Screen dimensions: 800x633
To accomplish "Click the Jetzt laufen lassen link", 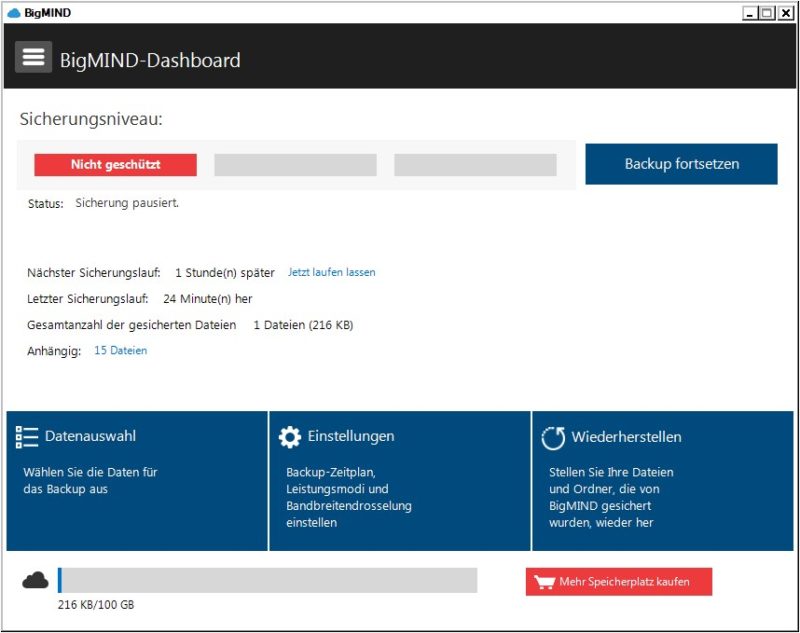I will [x=332, y=272].
